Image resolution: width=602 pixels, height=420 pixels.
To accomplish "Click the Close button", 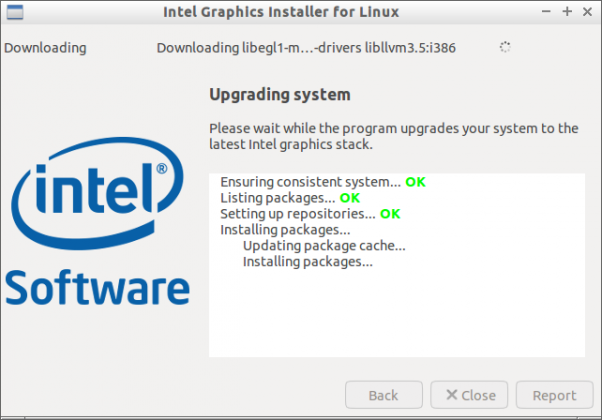I will point(469,395).
